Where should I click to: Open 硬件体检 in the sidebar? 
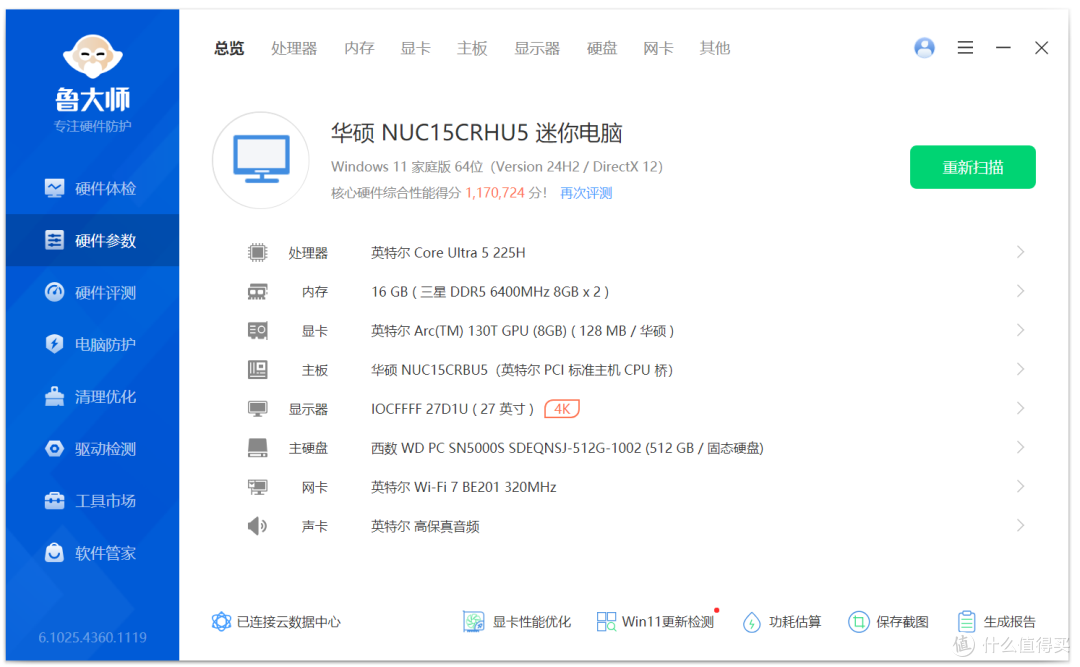click(x=92, y=188)
